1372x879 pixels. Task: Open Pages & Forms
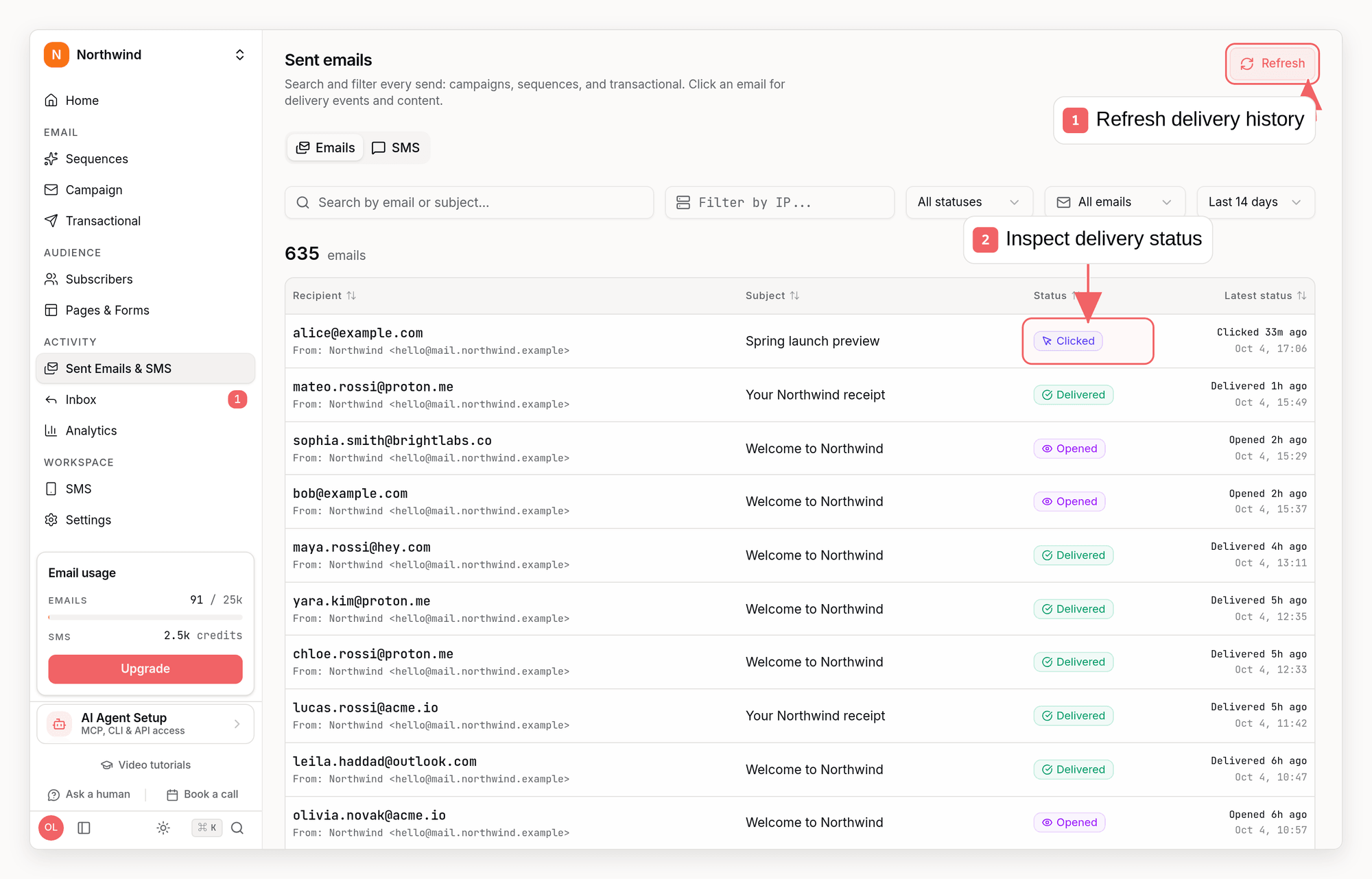(x=145, y=310)
